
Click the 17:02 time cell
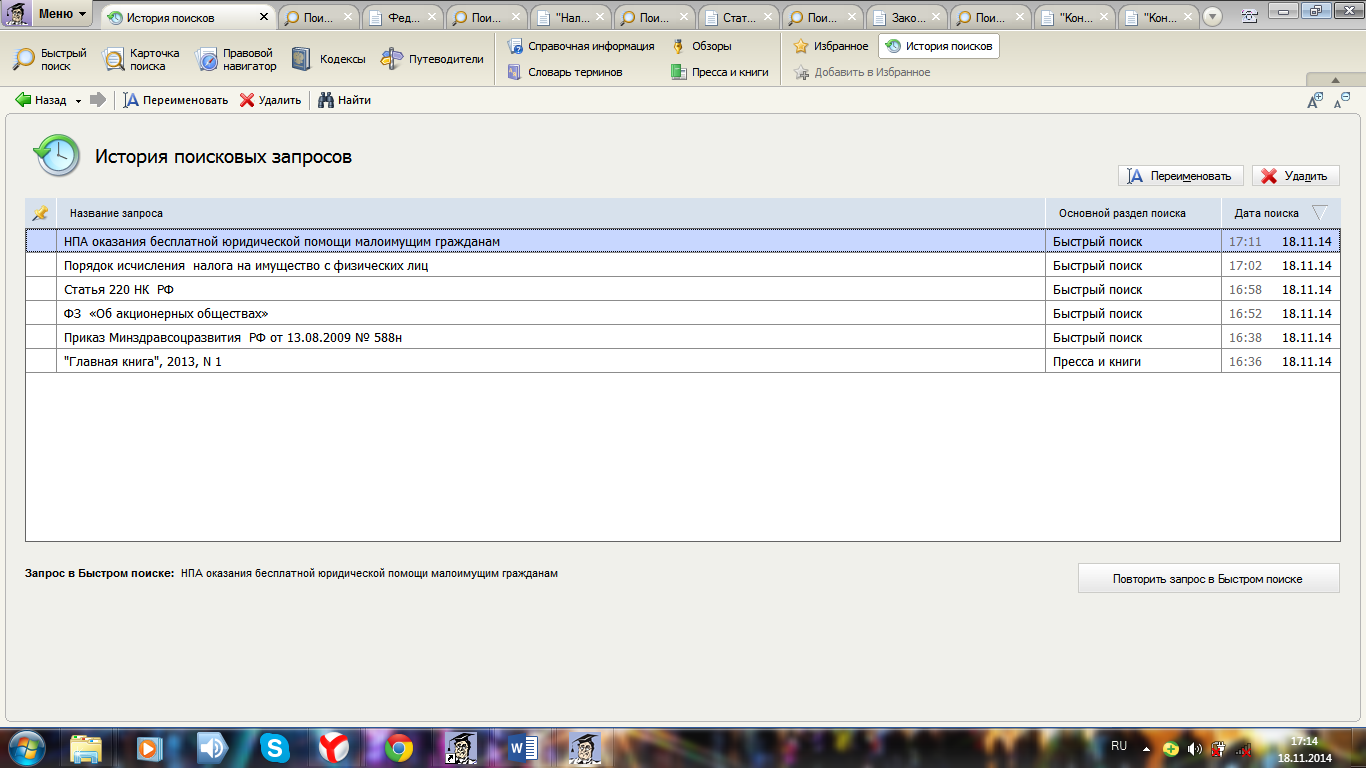point(1245,265)
